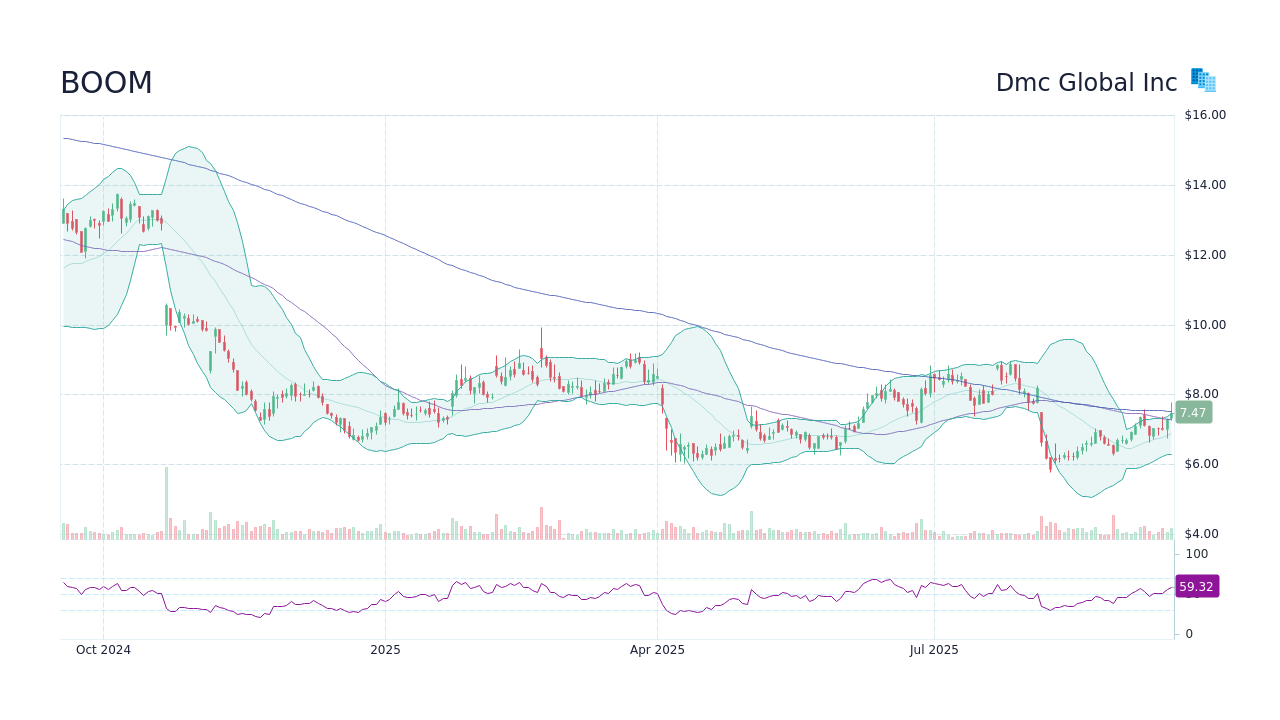The width and height of the screenshot is (1280, 720).
Task: Select the $12.00 price axis label
Action: (1205, 255)
